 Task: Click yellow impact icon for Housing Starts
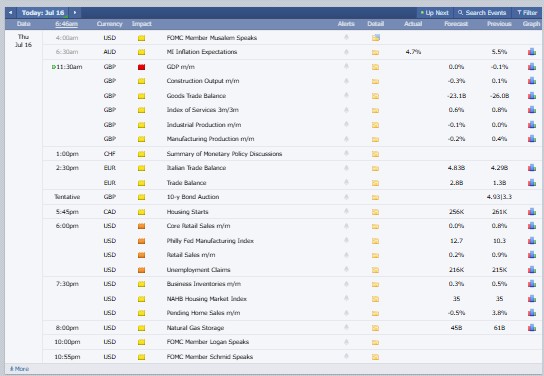(x=141, y=212)
